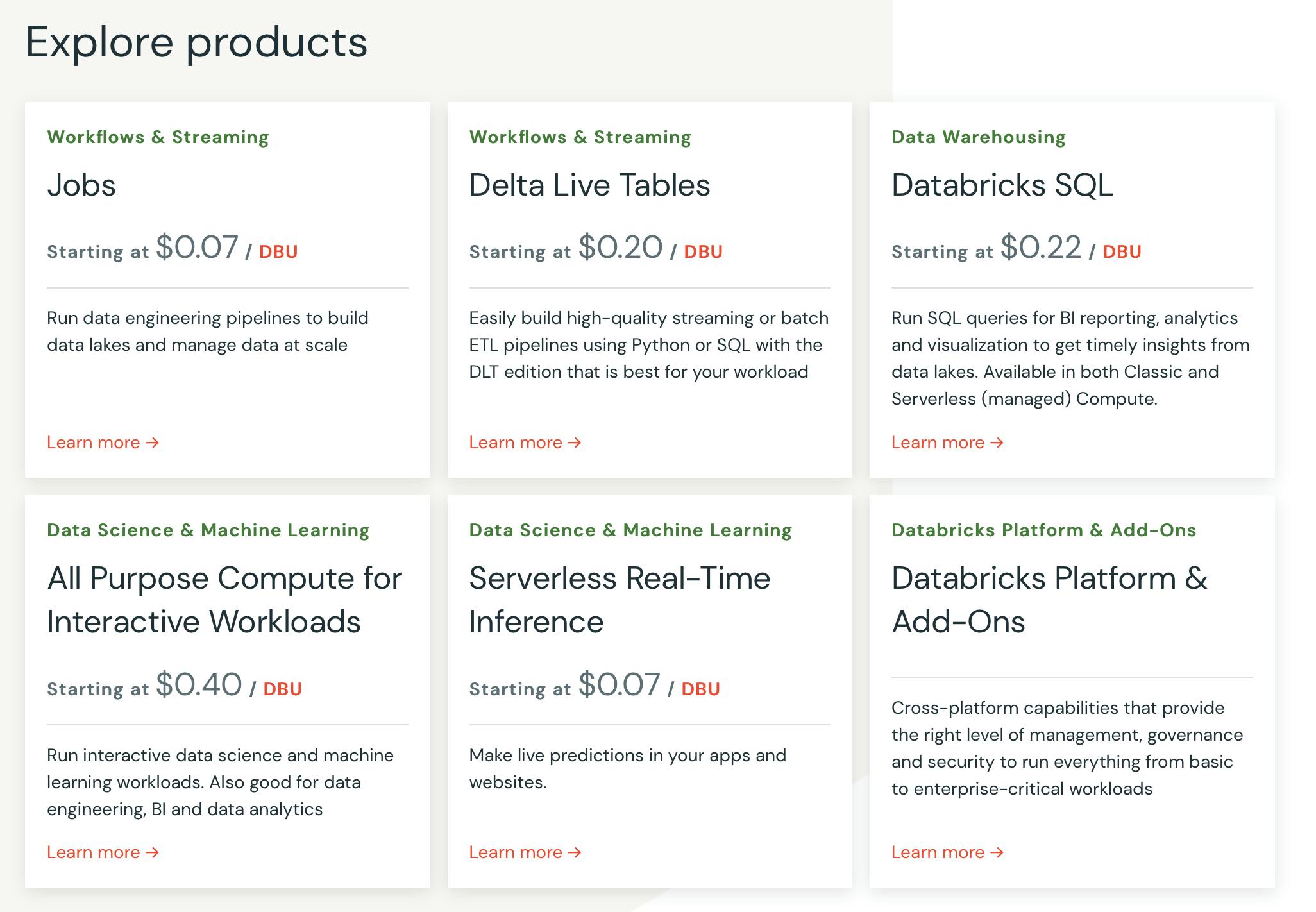Screen dimensions: 1316x912
Task: Click the DBU label next to $0.07 on Jobs
Action: point(278,251)
